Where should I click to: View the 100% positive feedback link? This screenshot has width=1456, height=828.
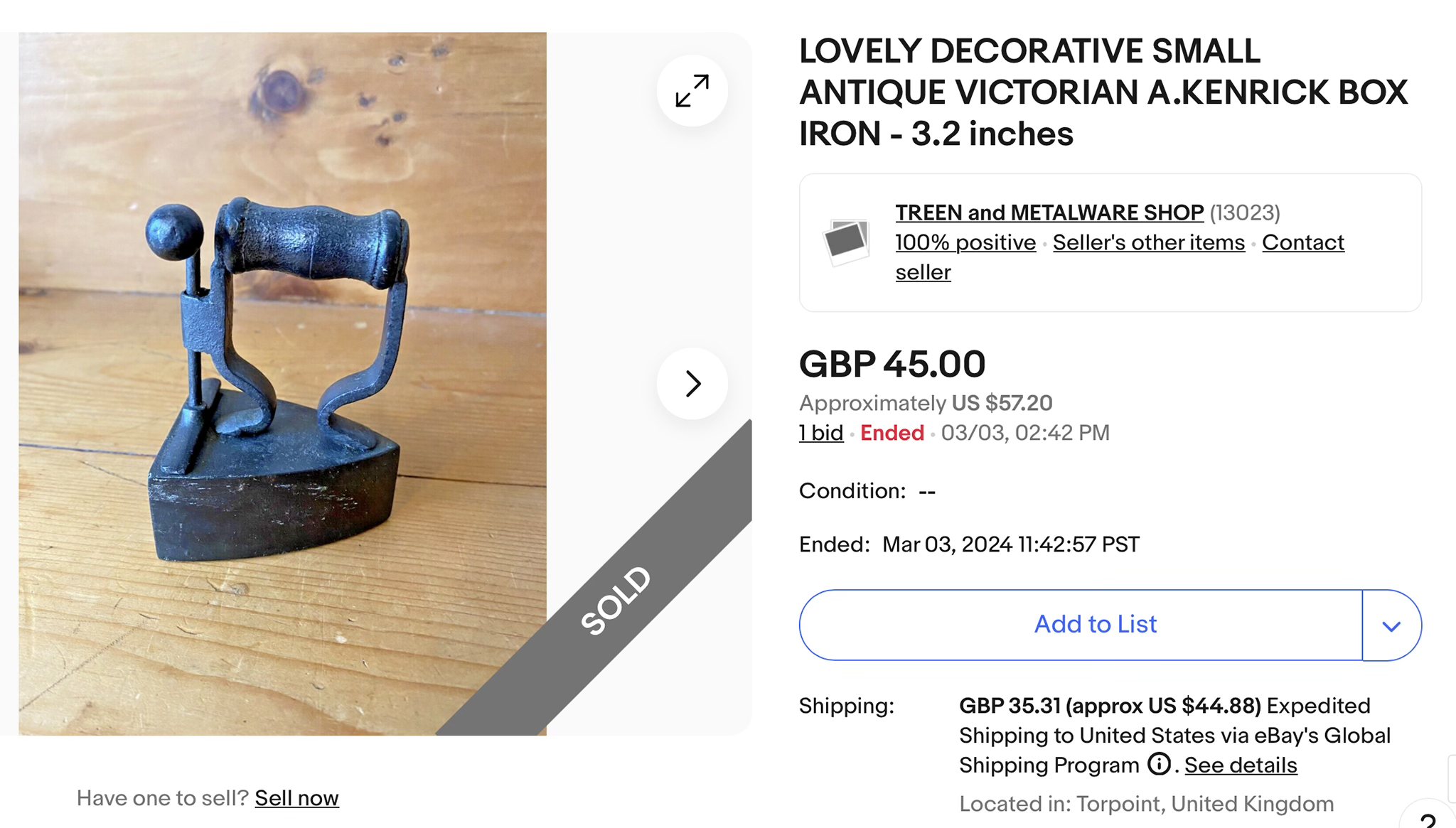(x=965, y=242)
